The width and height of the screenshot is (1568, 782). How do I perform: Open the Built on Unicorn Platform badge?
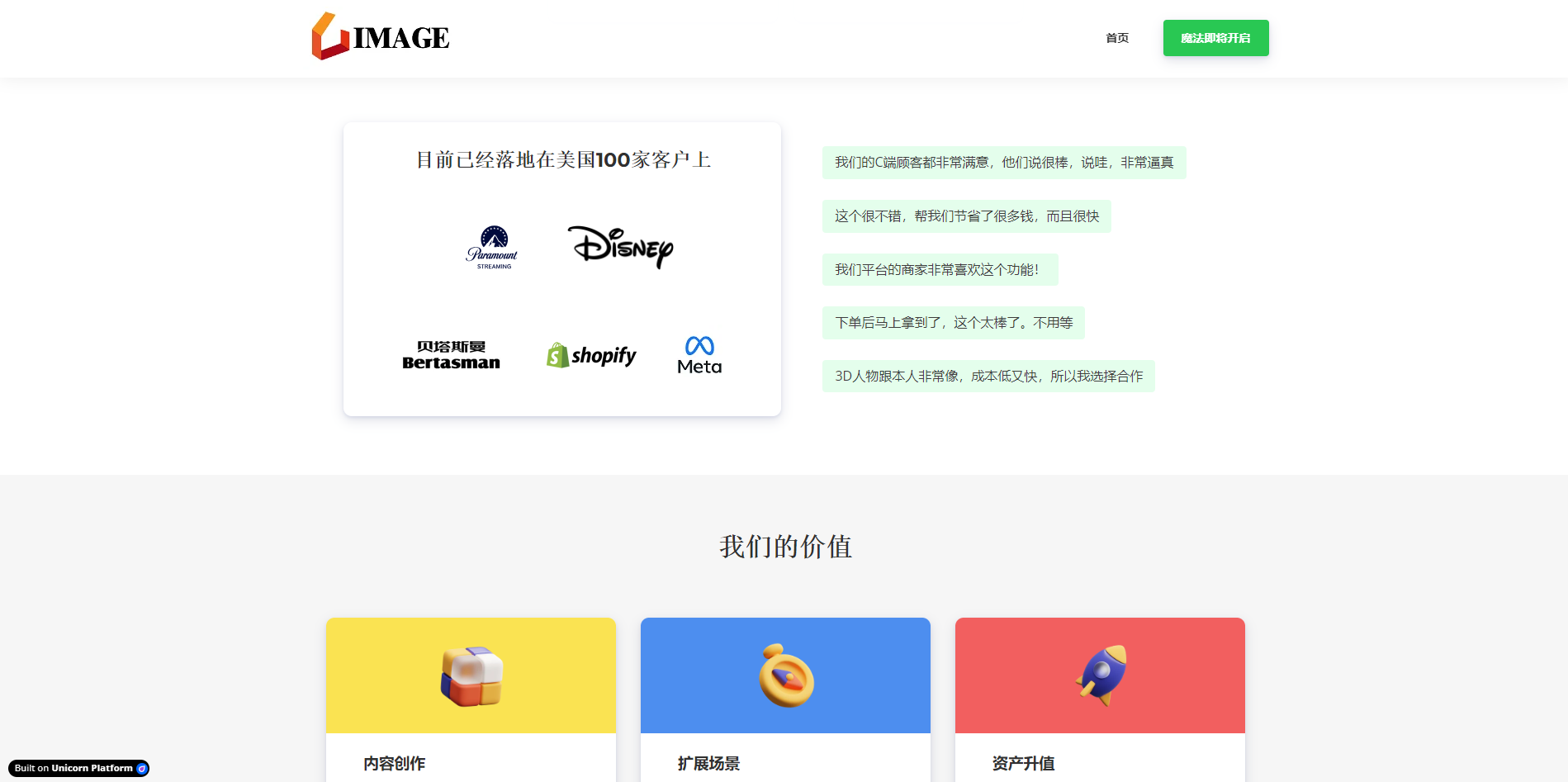79,768
